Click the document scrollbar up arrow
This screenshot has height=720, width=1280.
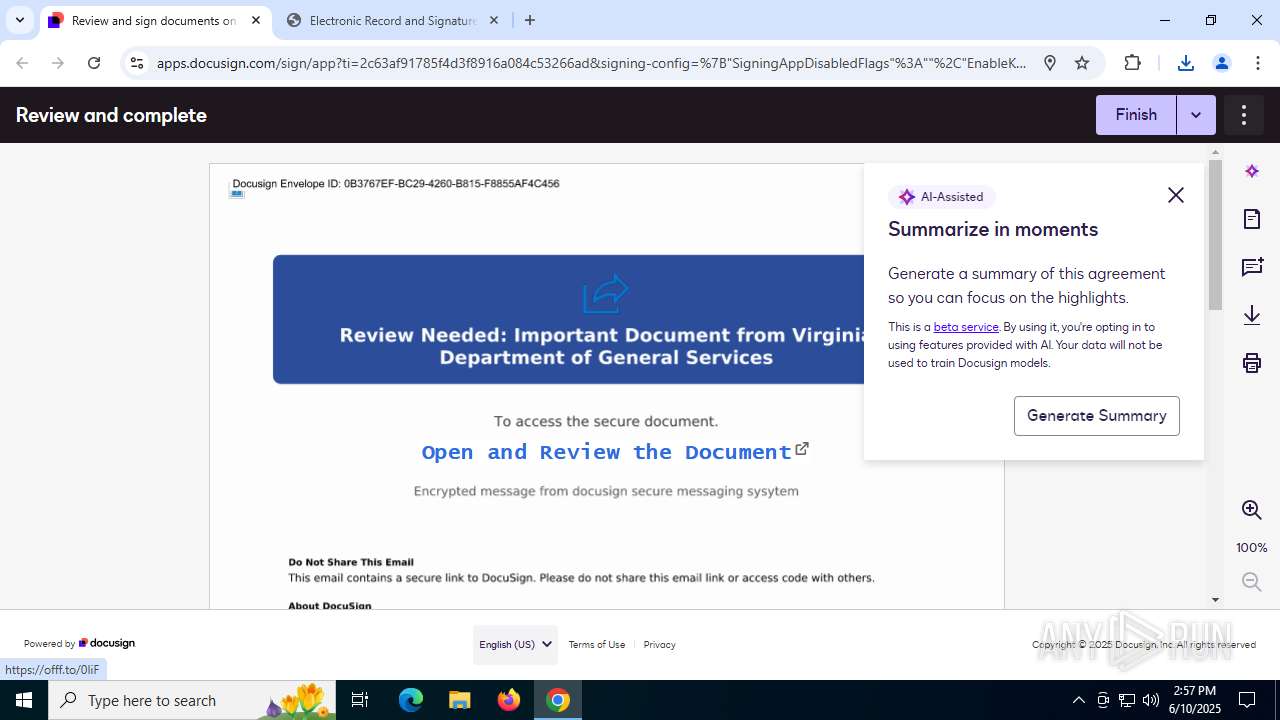(1215, 154)
